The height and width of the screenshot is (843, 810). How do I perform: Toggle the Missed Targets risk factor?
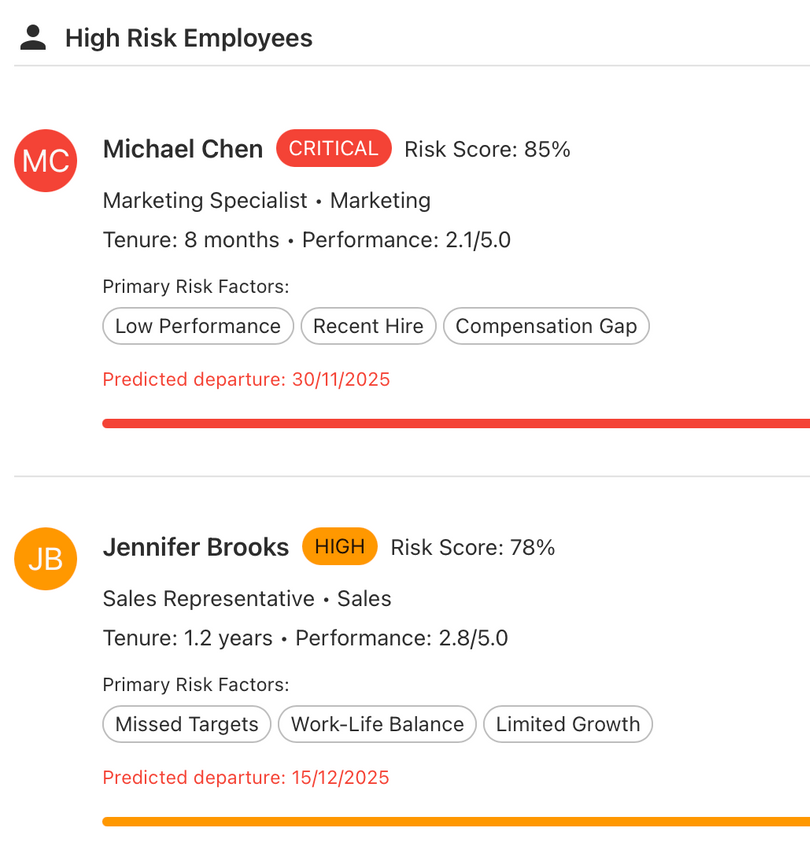(186, 724)
